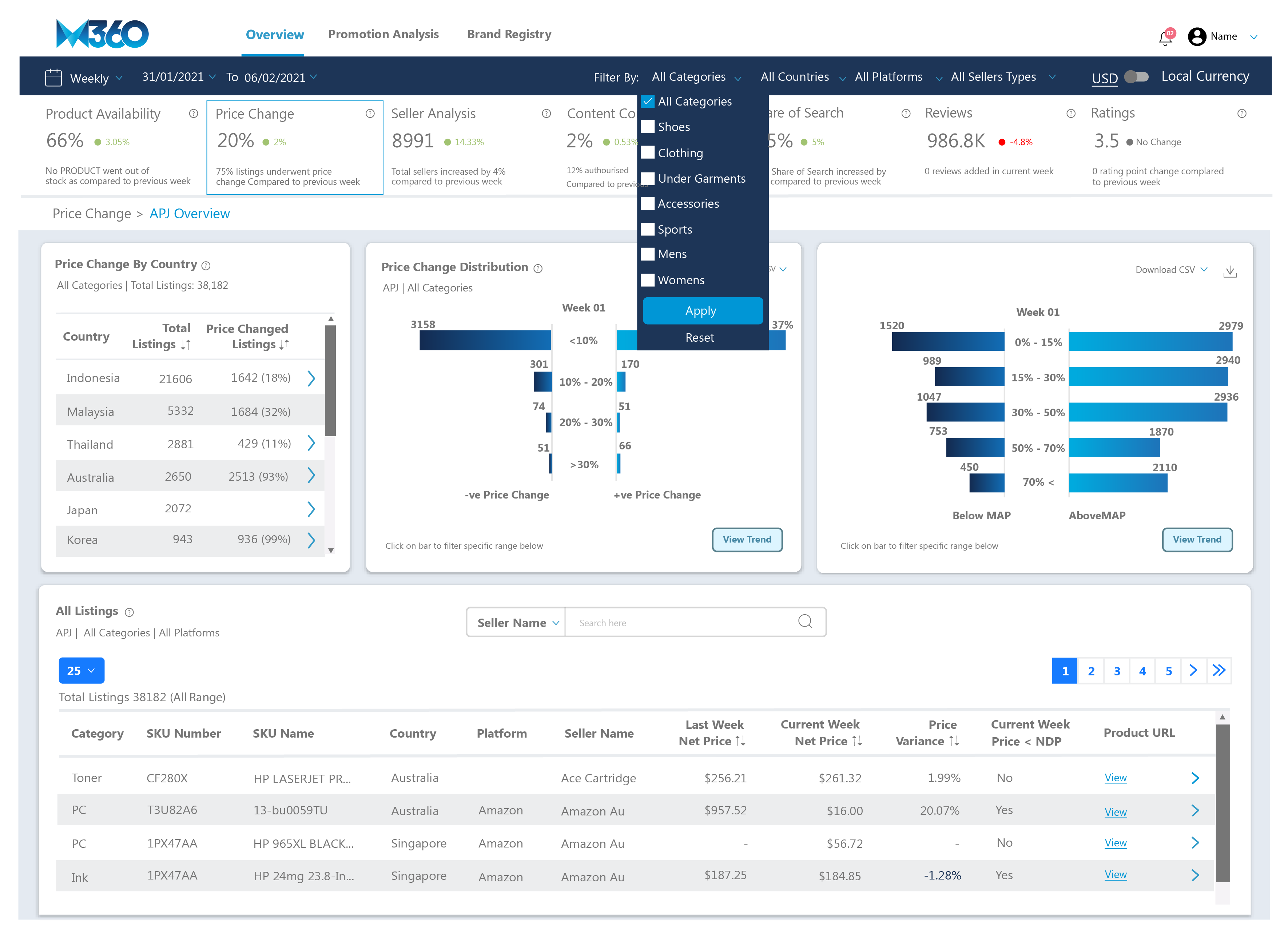Tick the Sports category checkbox

click(648, 229)
